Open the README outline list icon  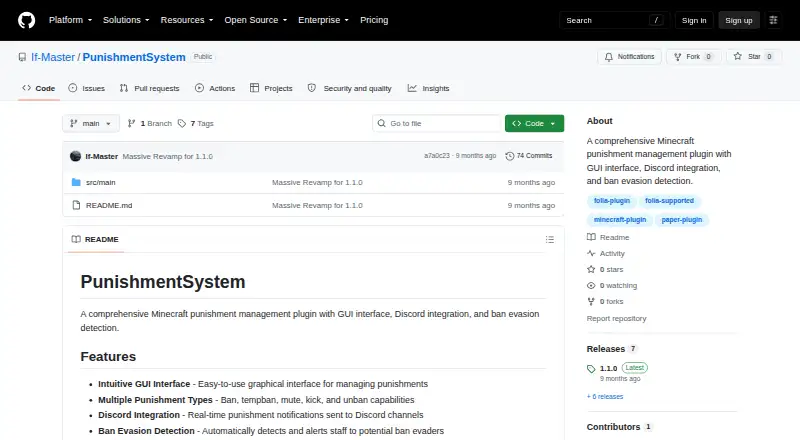(x=549, y=239)
